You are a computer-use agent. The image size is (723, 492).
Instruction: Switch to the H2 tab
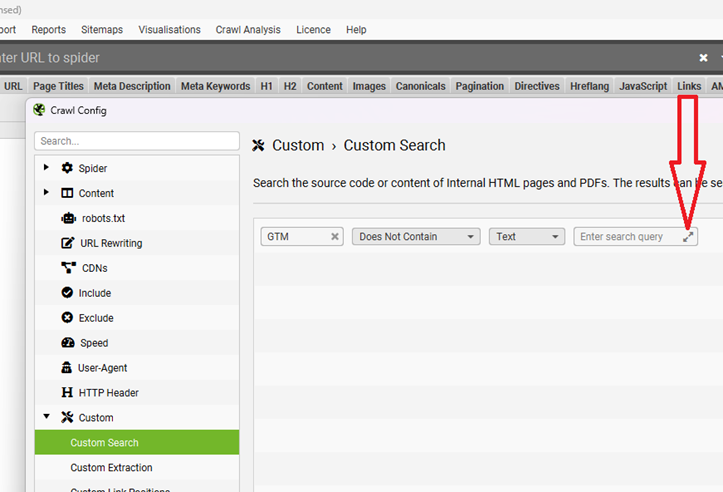click(x=290, y=86)
